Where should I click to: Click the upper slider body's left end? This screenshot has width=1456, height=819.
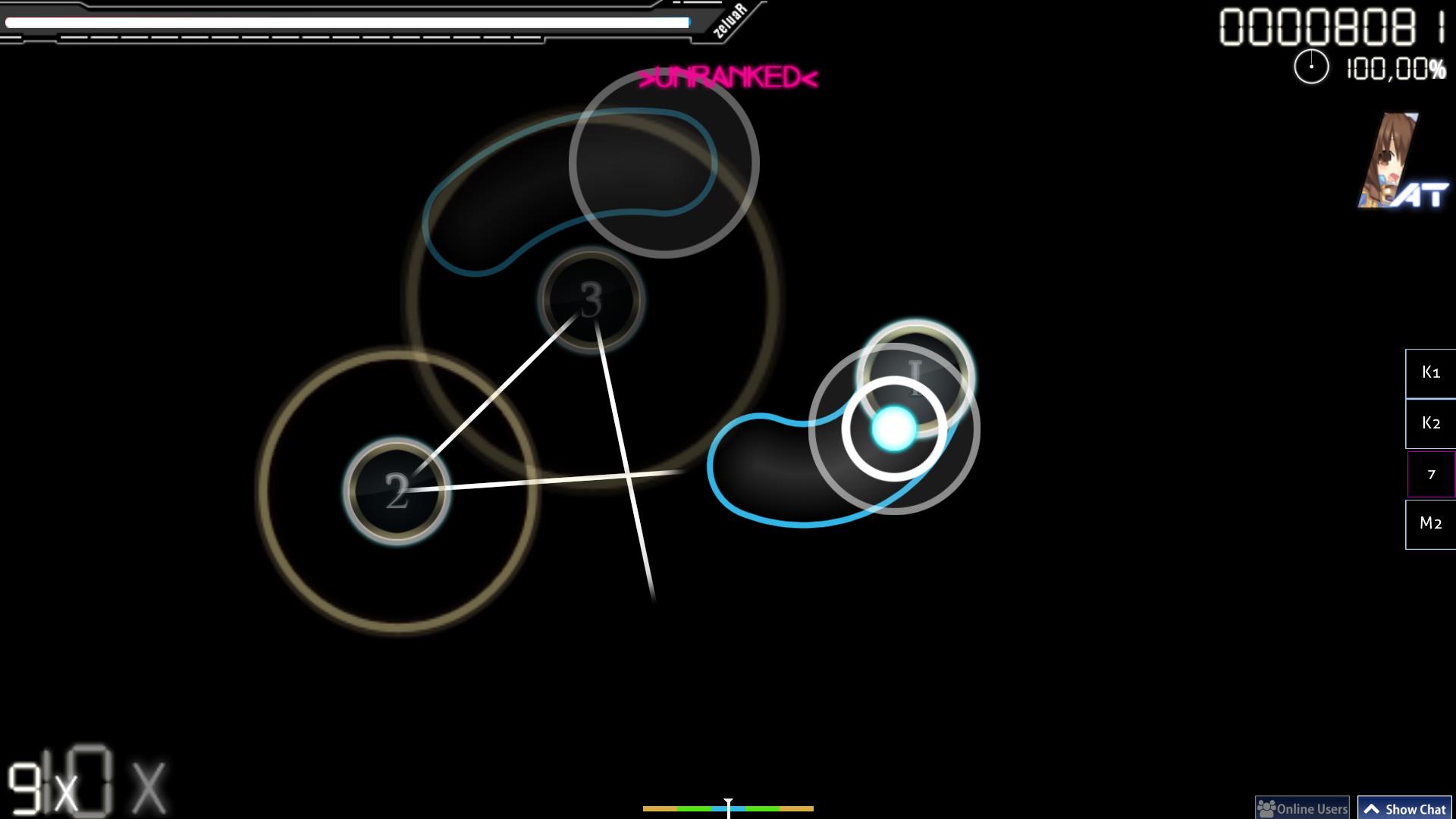[x=474, y=225]
